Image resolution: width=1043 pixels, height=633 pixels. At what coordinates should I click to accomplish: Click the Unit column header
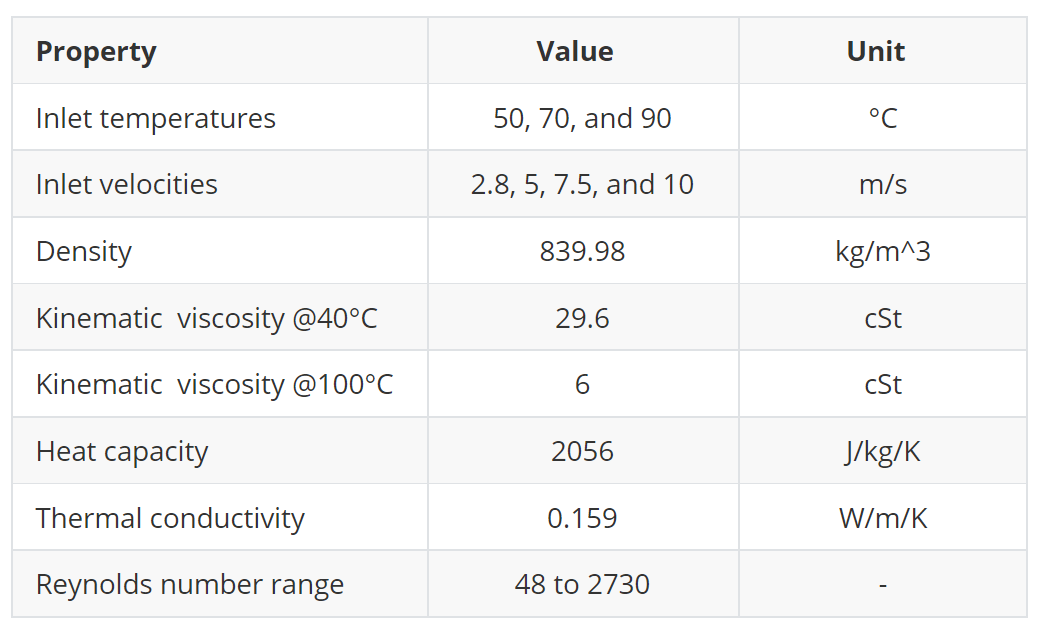pos(876,52)
